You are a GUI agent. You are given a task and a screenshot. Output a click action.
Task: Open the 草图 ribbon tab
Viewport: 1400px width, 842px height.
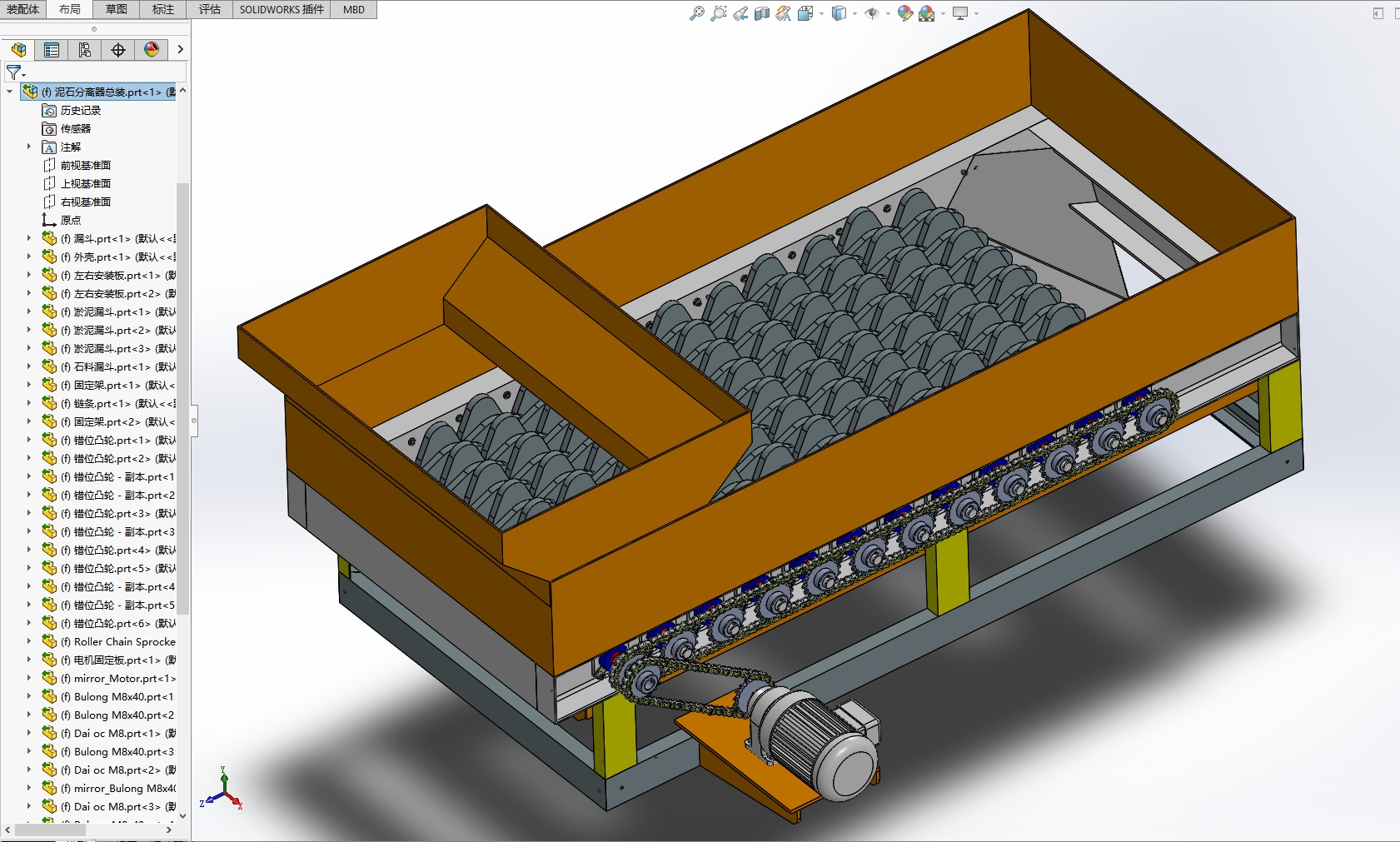pos(117,9)
